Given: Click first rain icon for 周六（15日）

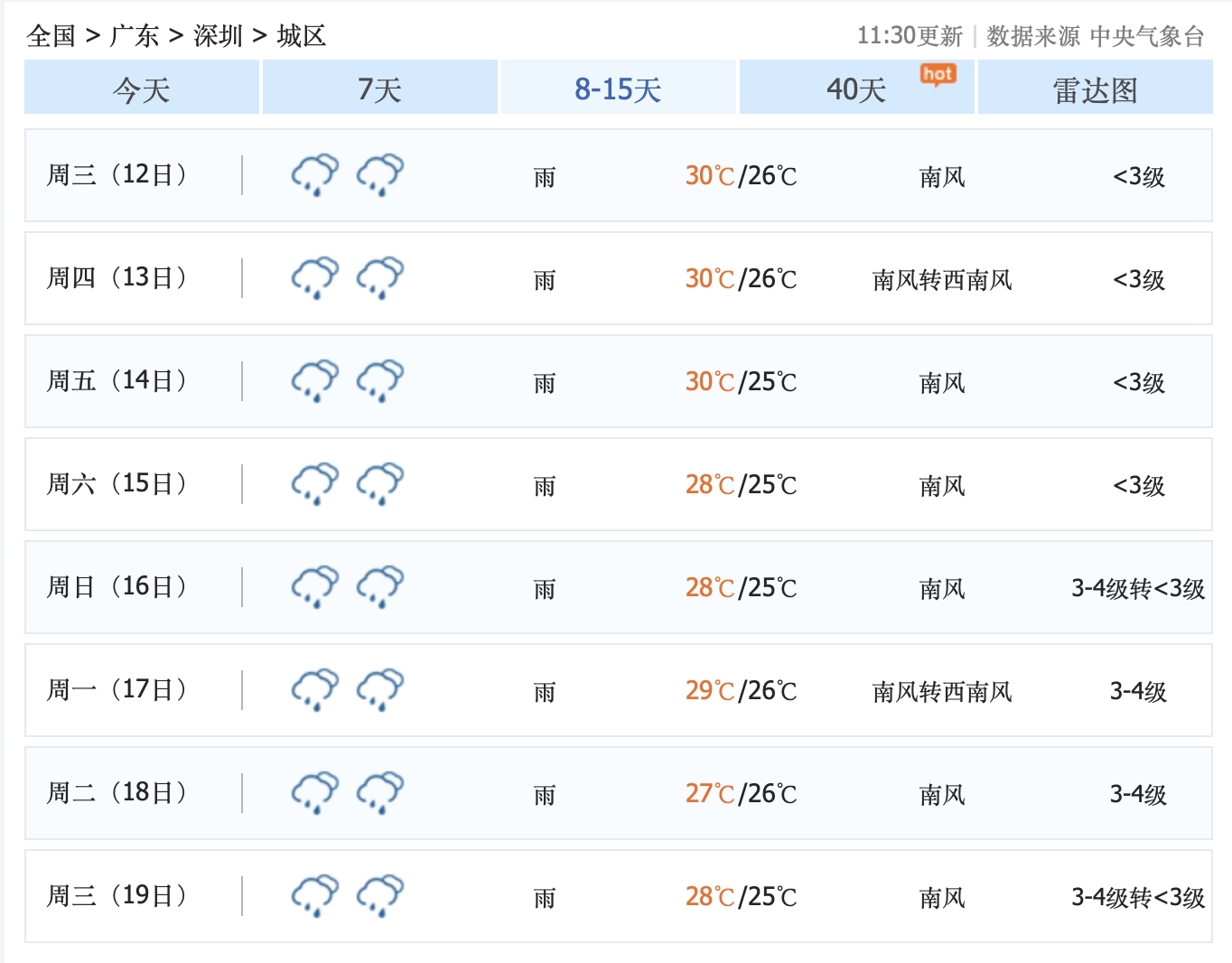Looking at the screenshot, I should (315, 484).
